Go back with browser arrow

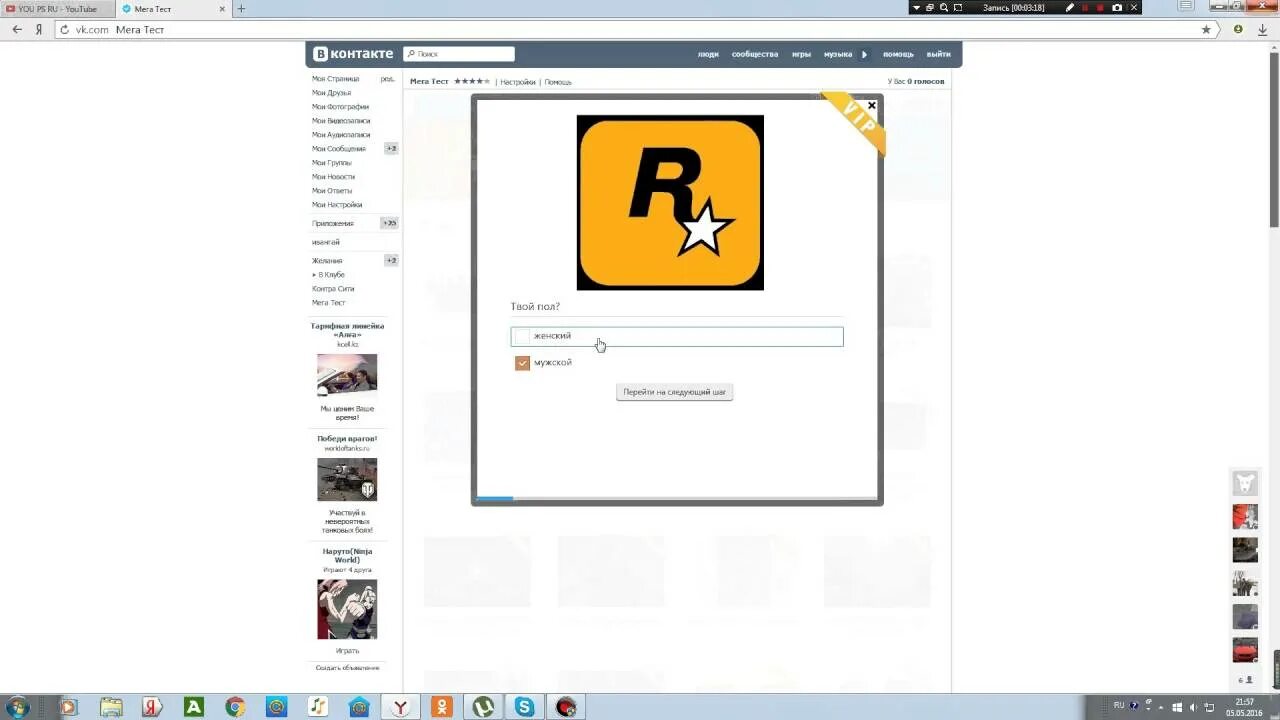(17, 30)
